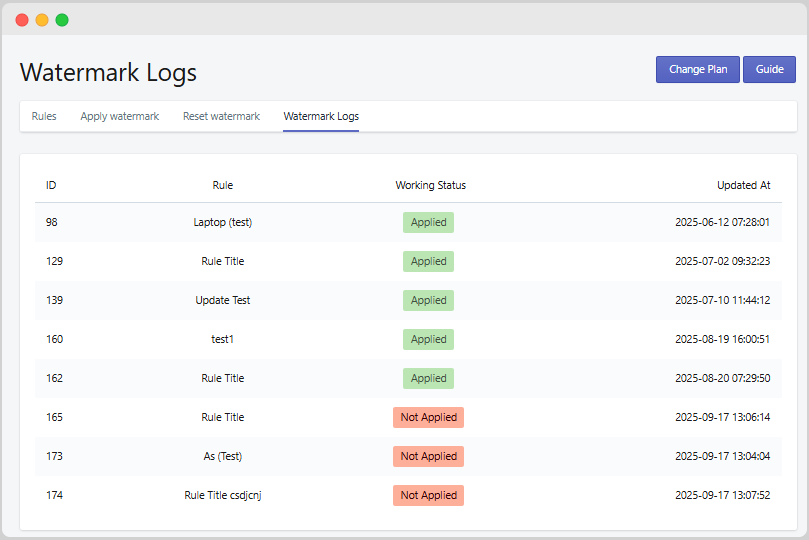Click the test1 rule name
Viewport: 809px width, 540px height.
[x=223, y=339]
